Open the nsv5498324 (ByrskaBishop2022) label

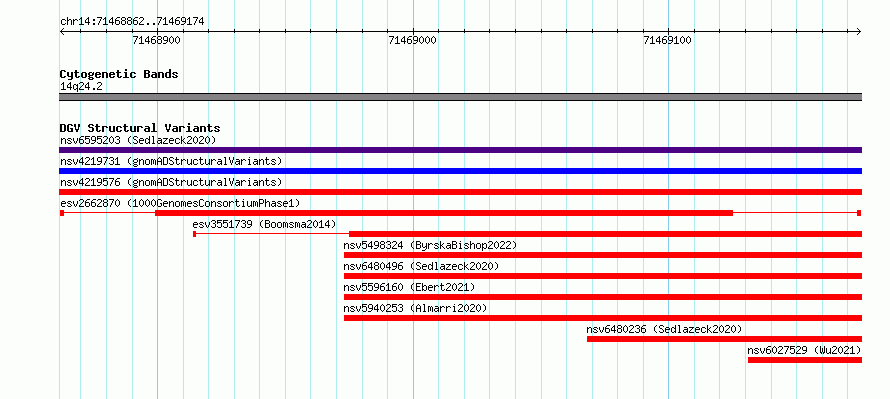pyautogui.click(x=430, y=245)
